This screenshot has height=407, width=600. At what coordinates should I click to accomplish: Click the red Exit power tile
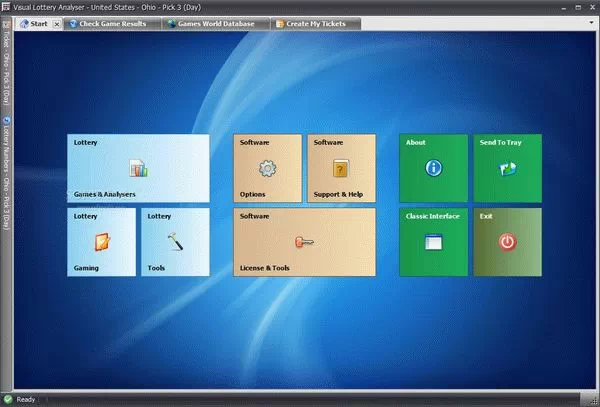coord(507,241)
